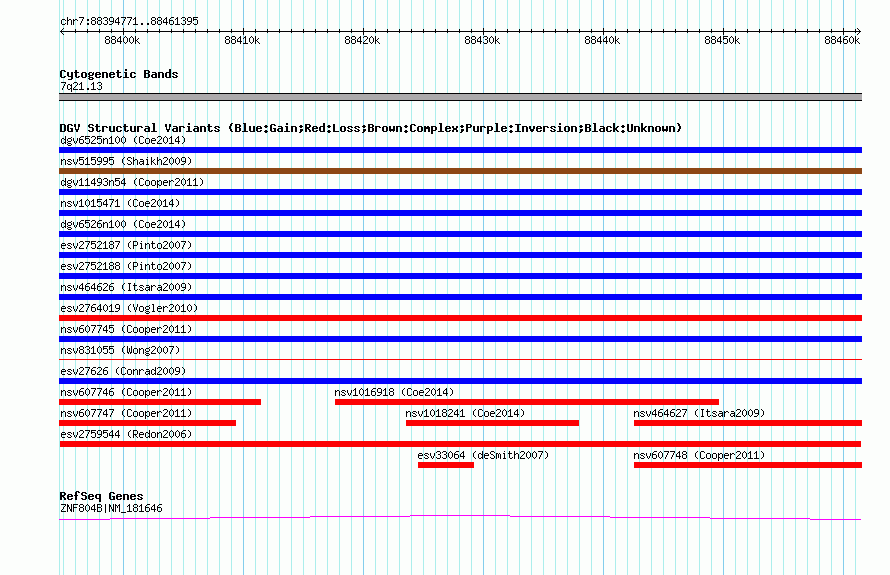Open the nsv607745 (Cooper2011) variant label

pos(126,329)
